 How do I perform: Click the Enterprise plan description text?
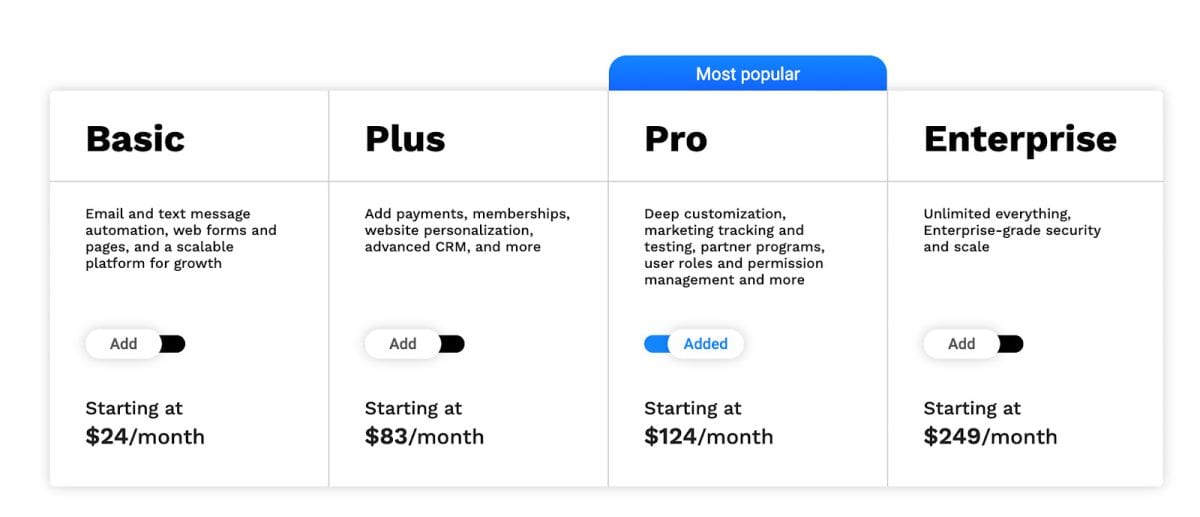(1011, 230)
